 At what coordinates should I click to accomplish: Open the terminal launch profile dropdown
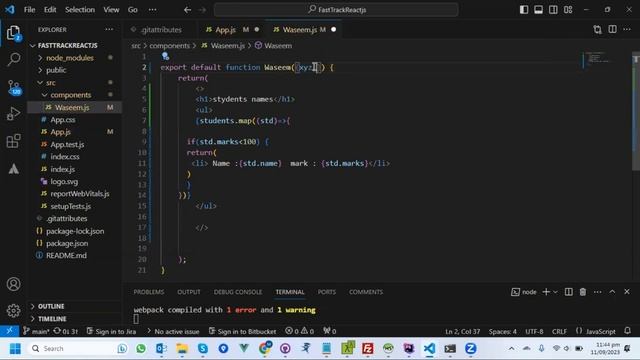coord(555,292)
